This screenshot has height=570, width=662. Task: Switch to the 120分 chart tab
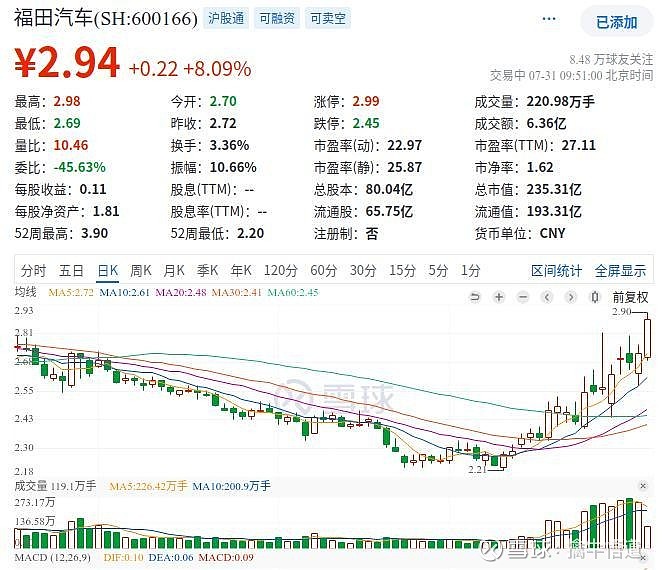pyautogui.click(x=281, y=270)
